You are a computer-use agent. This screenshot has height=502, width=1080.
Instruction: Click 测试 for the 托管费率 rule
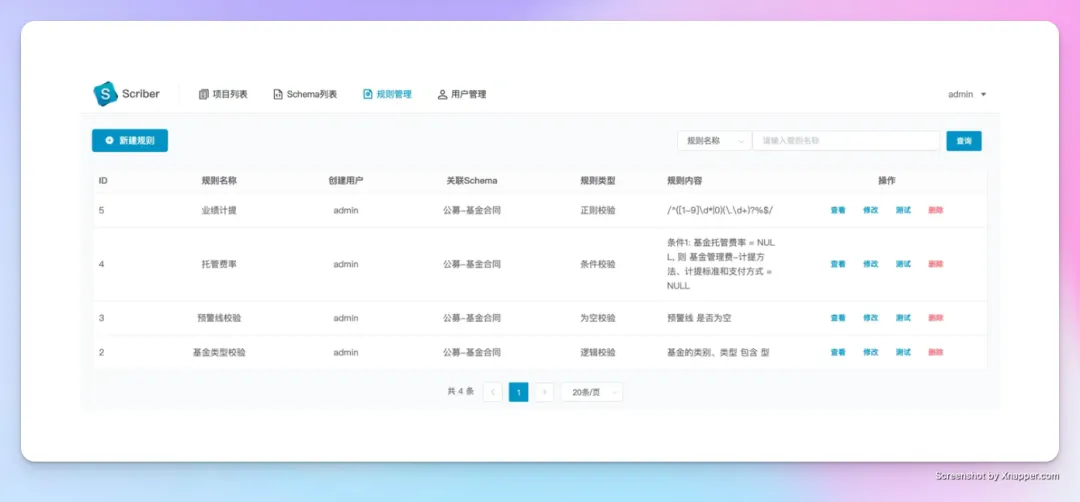[903, 264]
